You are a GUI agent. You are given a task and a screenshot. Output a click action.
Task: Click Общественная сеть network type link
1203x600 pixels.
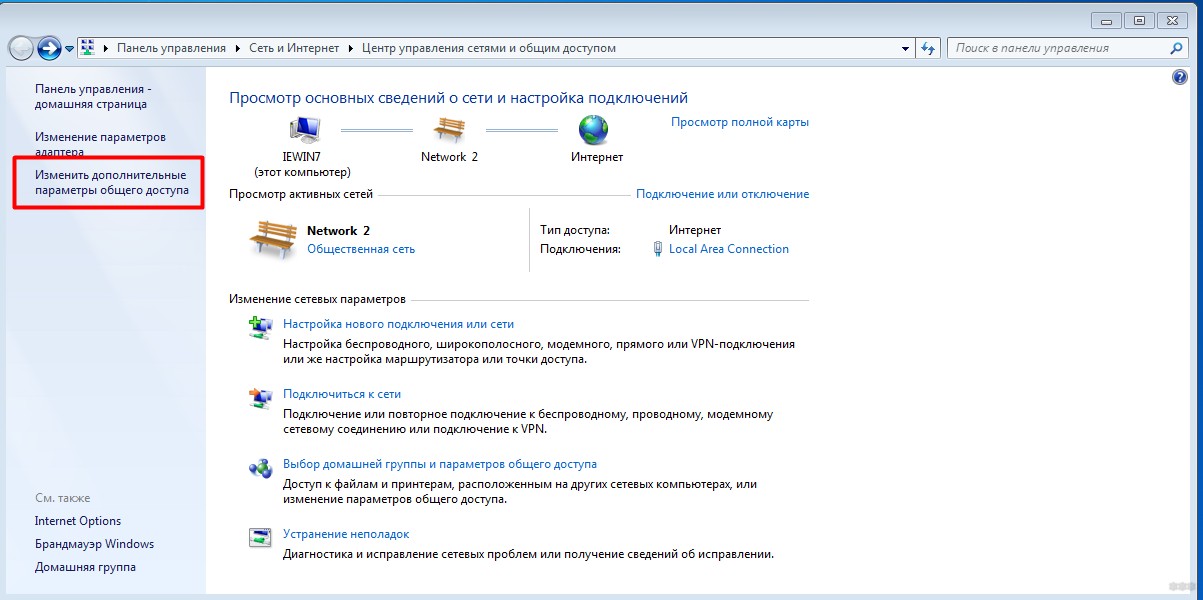coord(360,249)
